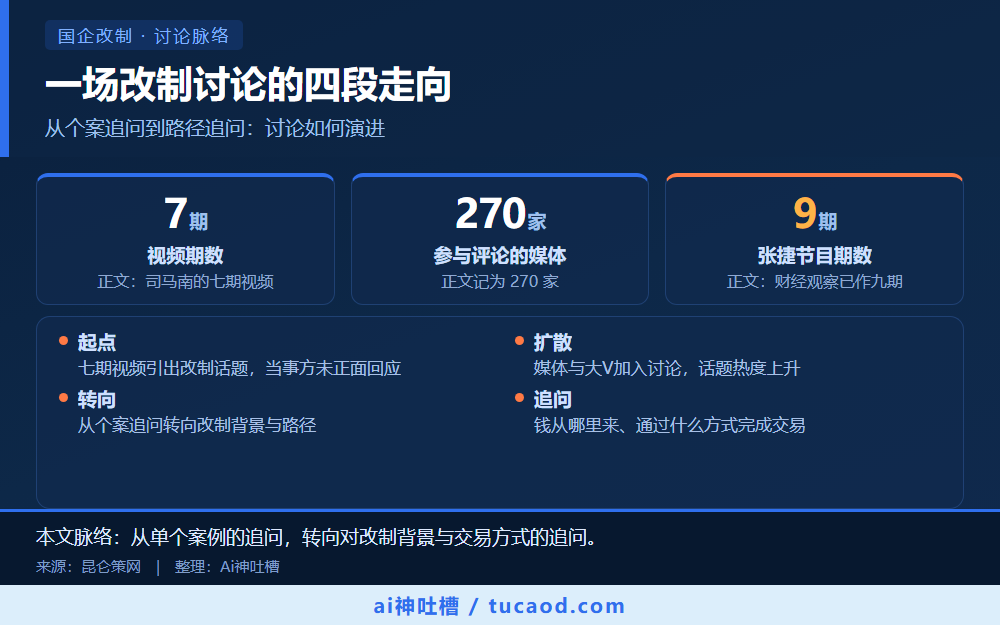Click the orange bullet beside 追问

pos(519,398)
